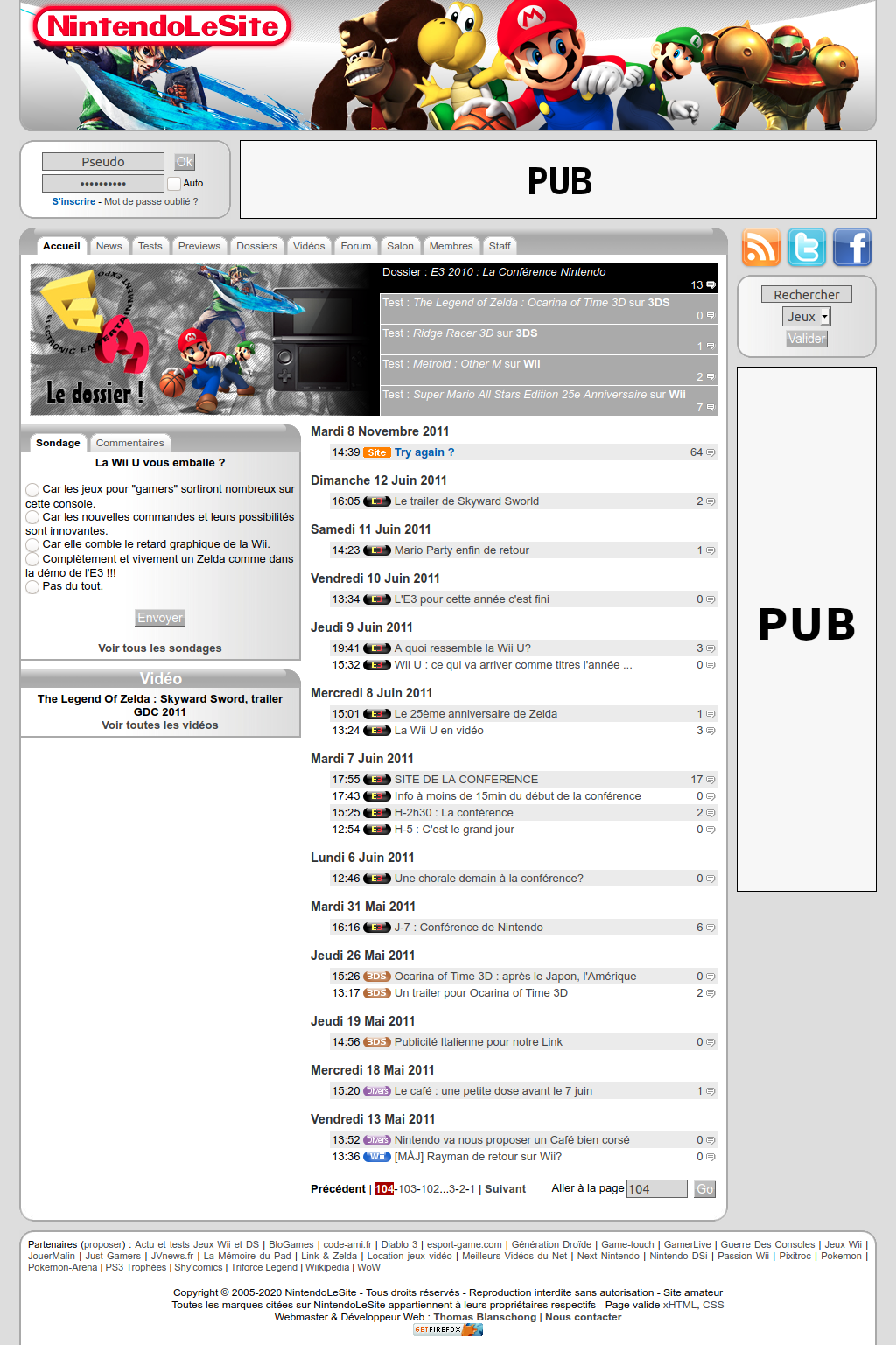The image size is (896, 1345).
Task: Click the Divers tag on Café bien corsé news
Action: click(x=377, y=1140)
